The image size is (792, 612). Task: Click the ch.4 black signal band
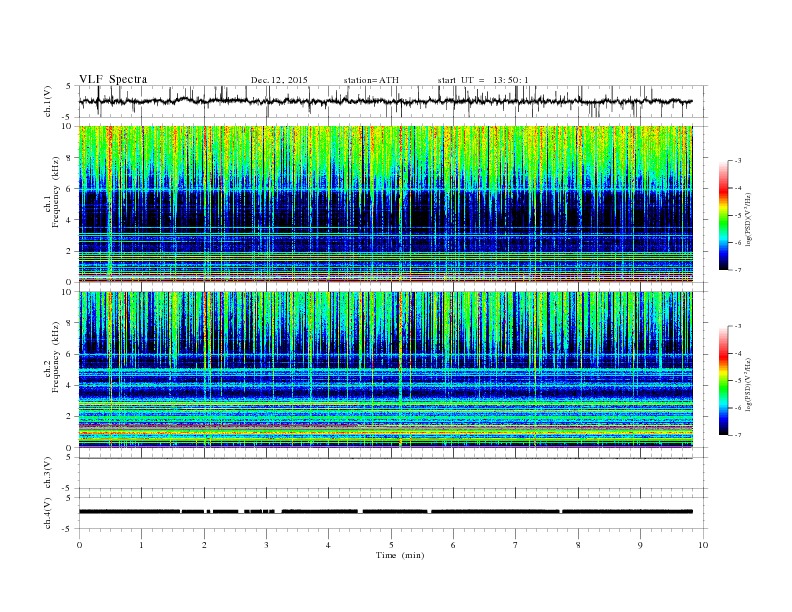point(386,512)
